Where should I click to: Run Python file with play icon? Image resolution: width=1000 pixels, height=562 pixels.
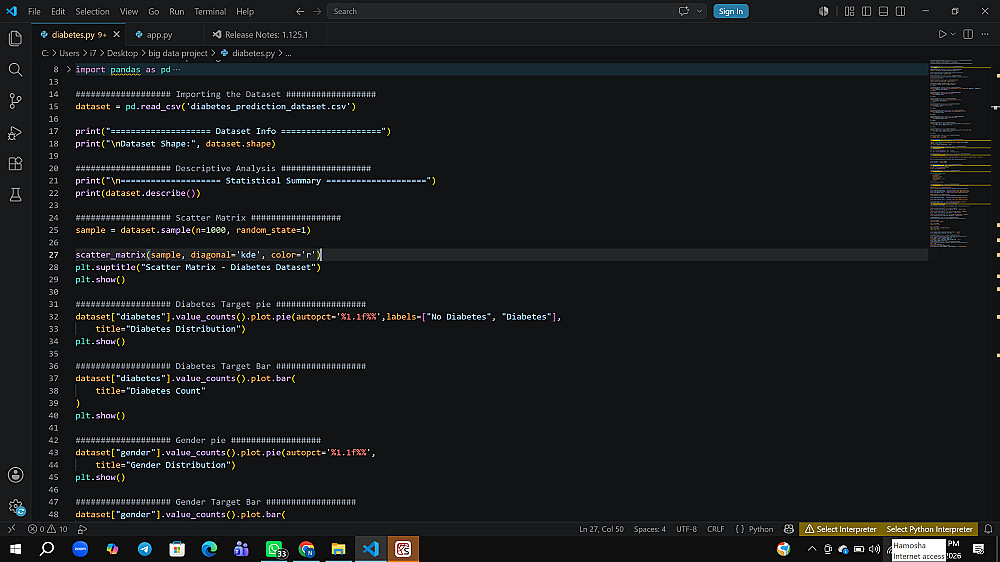click(942, 34)
